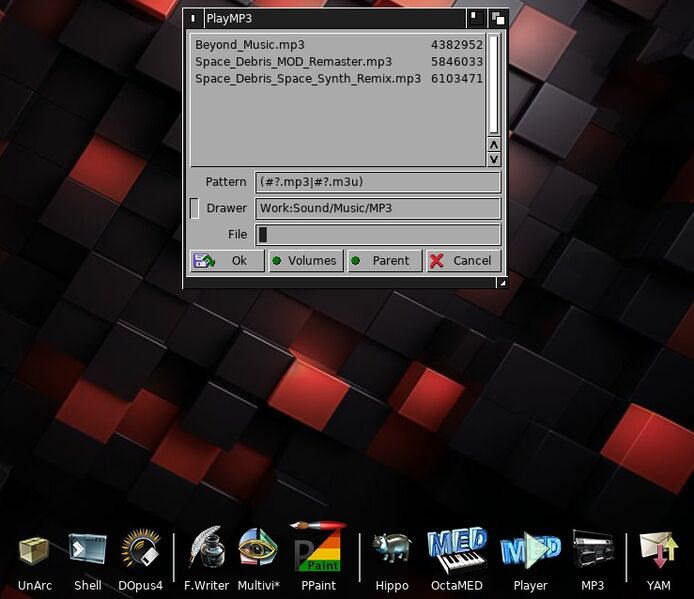The width and height of the screenshot is (694, 599).
Task: Launch OctaMED from the dock
Action: (456, 552)
